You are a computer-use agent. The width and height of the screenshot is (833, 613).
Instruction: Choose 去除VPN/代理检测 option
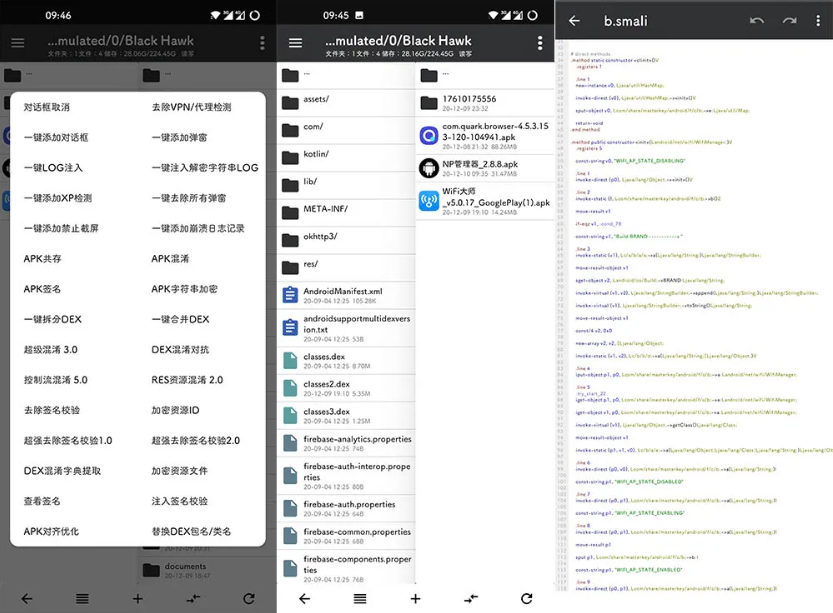tap(191, 107)
